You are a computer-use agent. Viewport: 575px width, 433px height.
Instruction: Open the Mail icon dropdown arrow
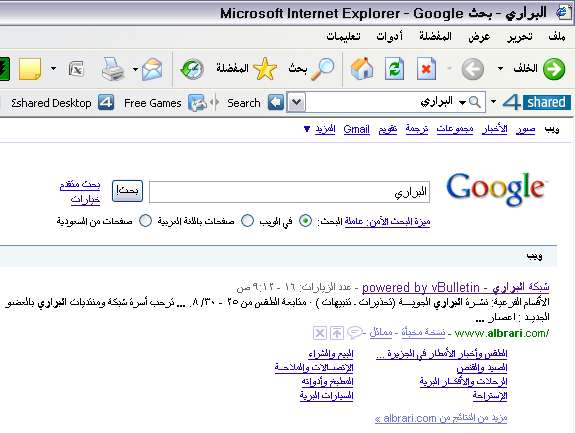click(x=135, y=69)
